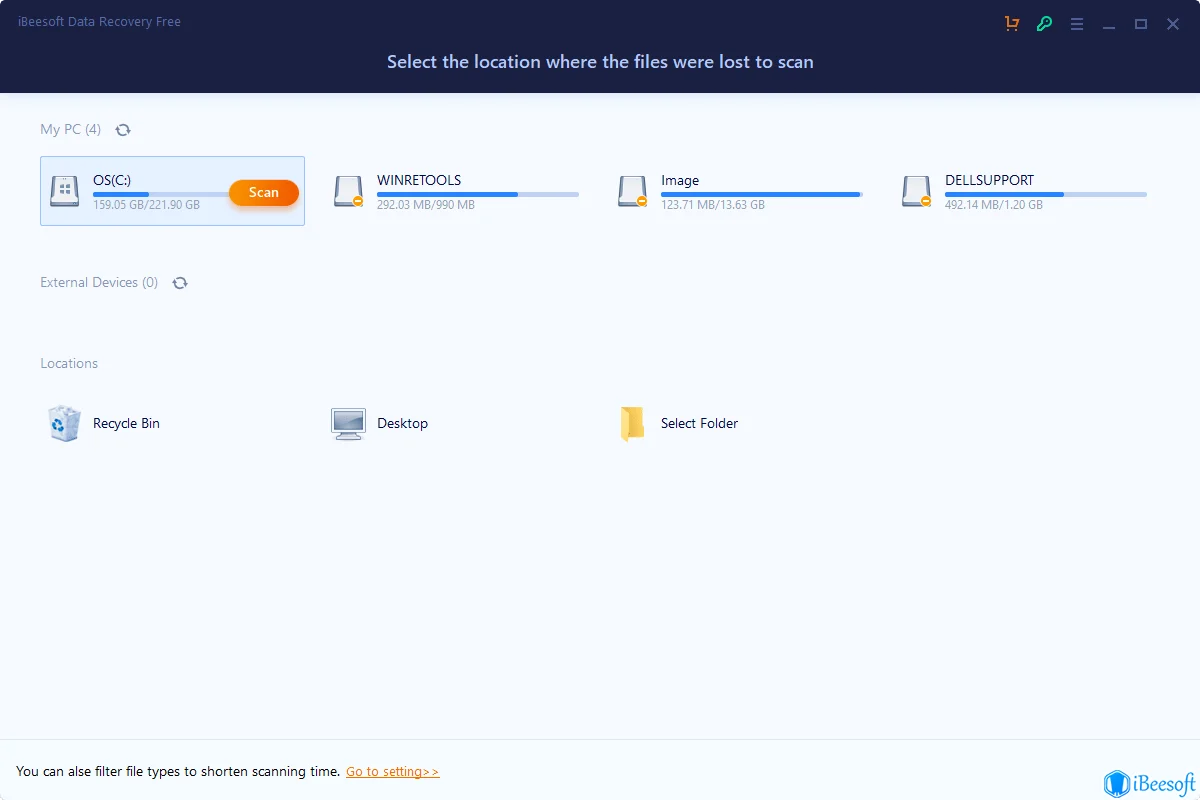This screenshot has width=1200, height=800.
Task: Select the DELLSUPPORT drive icon
Action: tap(916, 191)
